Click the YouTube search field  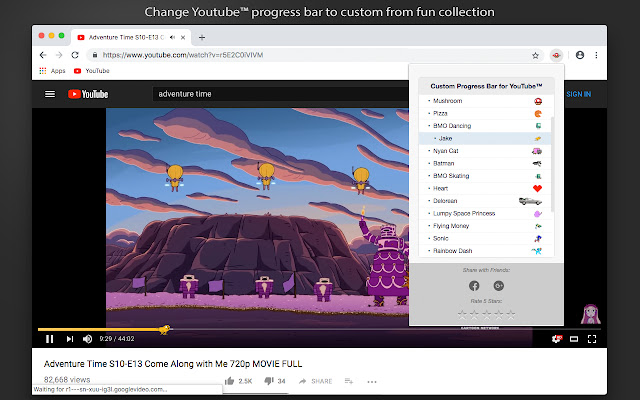(282, 94)
